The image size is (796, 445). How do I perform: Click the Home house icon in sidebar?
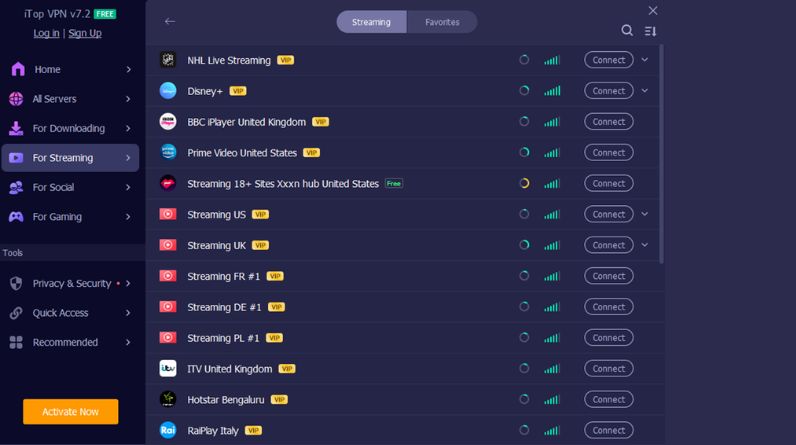click(18, 69)
